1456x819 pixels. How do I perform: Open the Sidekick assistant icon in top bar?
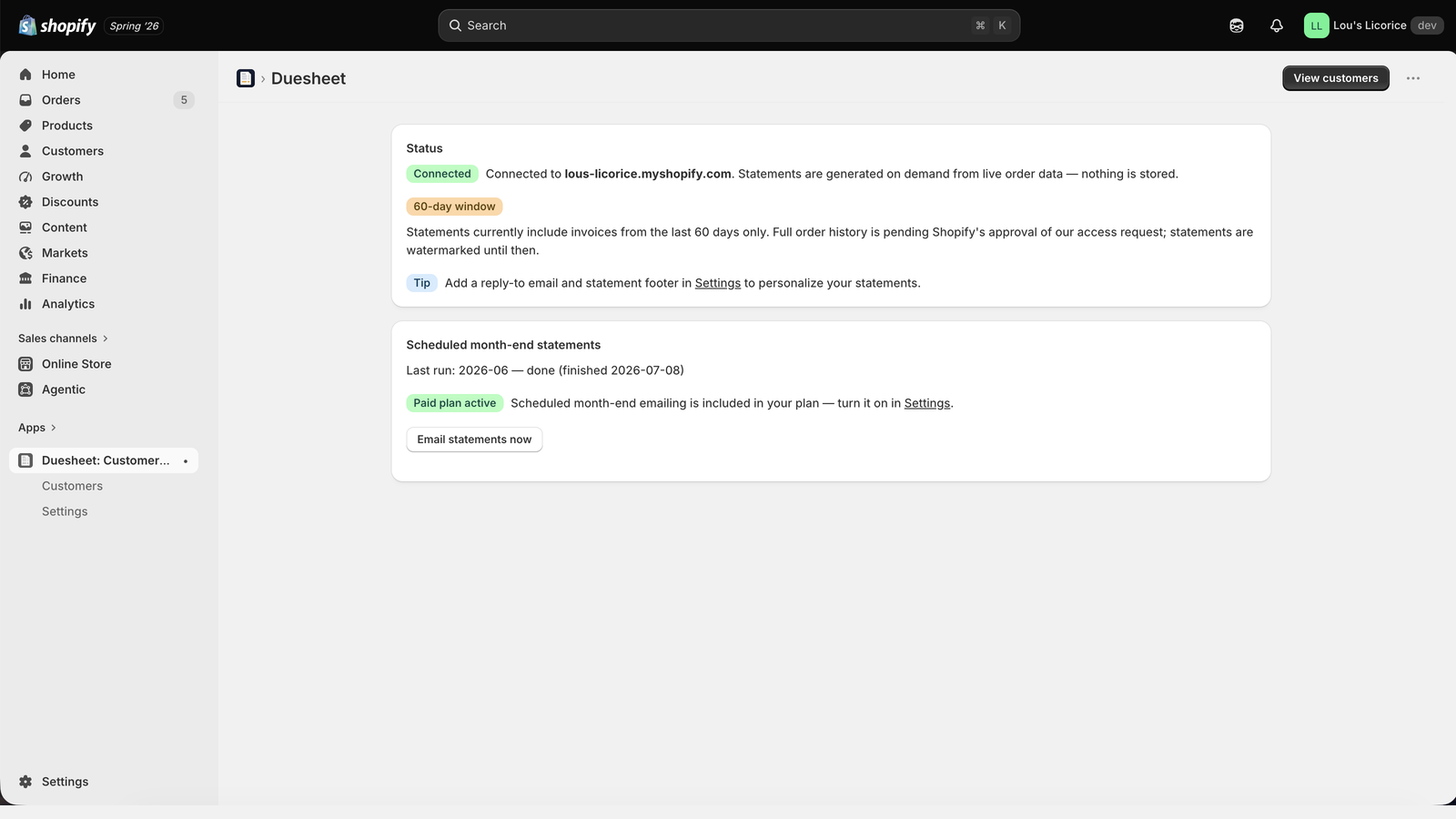point(1237,25)
